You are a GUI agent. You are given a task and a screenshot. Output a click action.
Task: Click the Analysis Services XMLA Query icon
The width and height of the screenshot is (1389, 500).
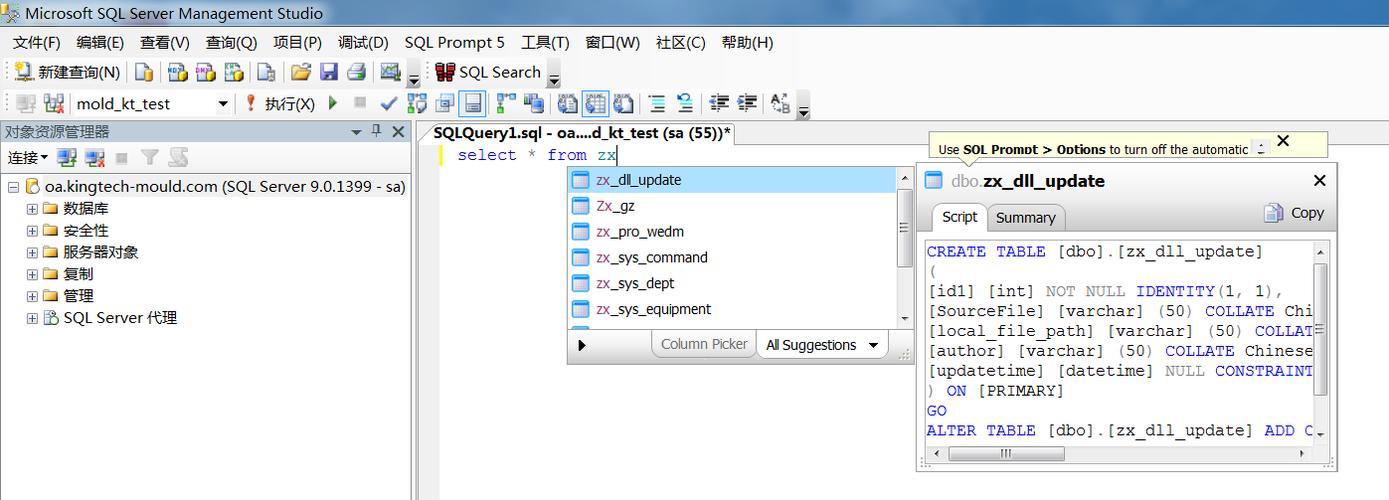233,72
